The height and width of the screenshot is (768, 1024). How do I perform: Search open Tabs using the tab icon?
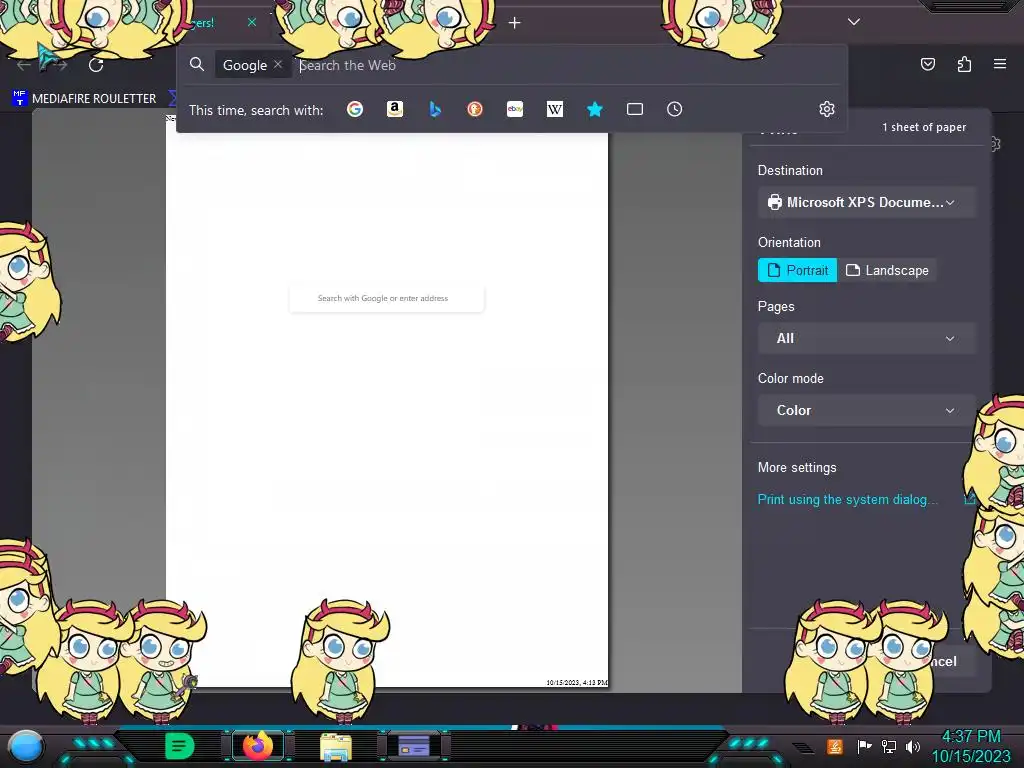[x=635, y=109]
